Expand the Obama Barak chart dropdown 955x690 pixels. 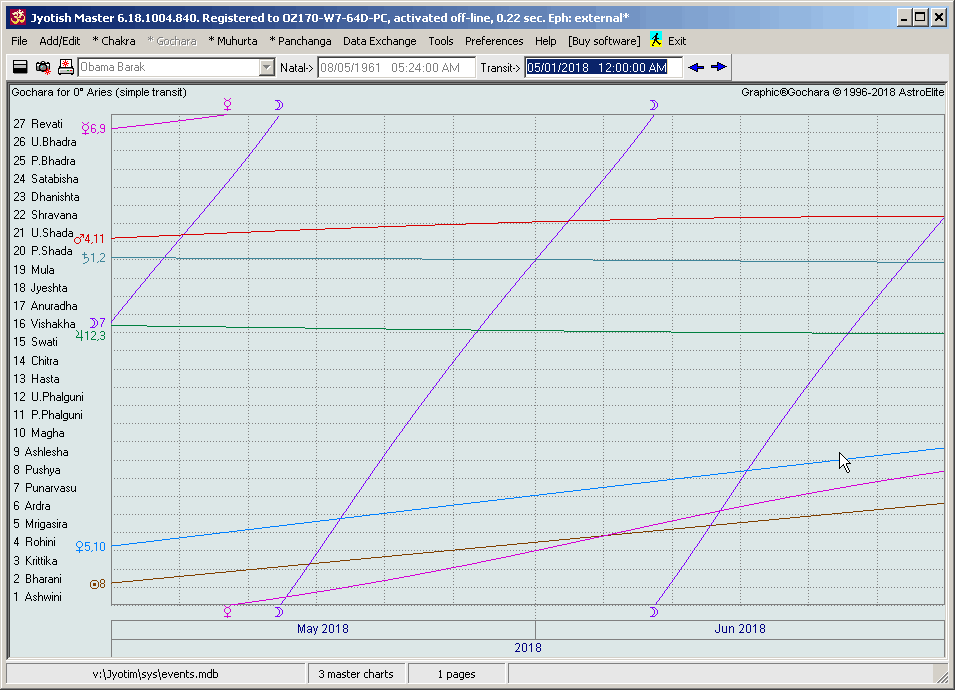266,67
